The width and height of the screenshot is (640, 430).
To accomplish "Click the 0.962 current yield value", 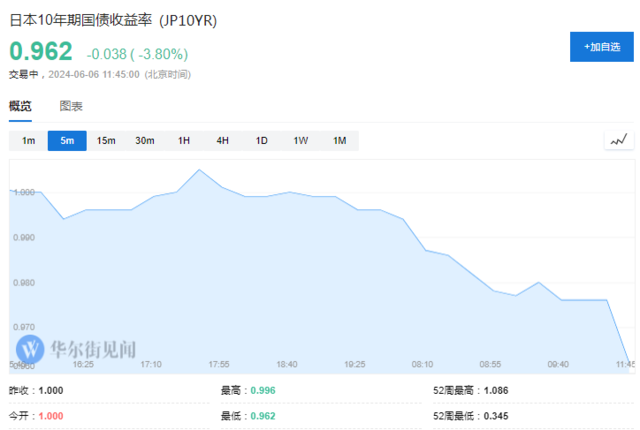I will (41, 51).
